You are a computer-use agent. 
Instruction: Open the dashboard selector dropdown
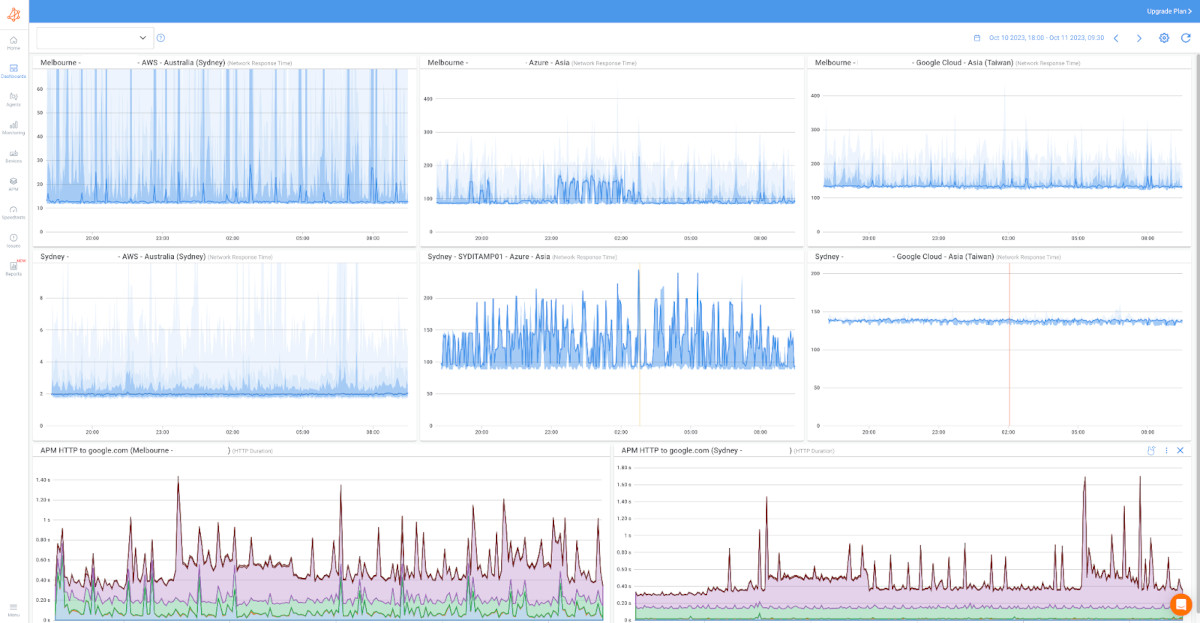click(x=95, y=37)
